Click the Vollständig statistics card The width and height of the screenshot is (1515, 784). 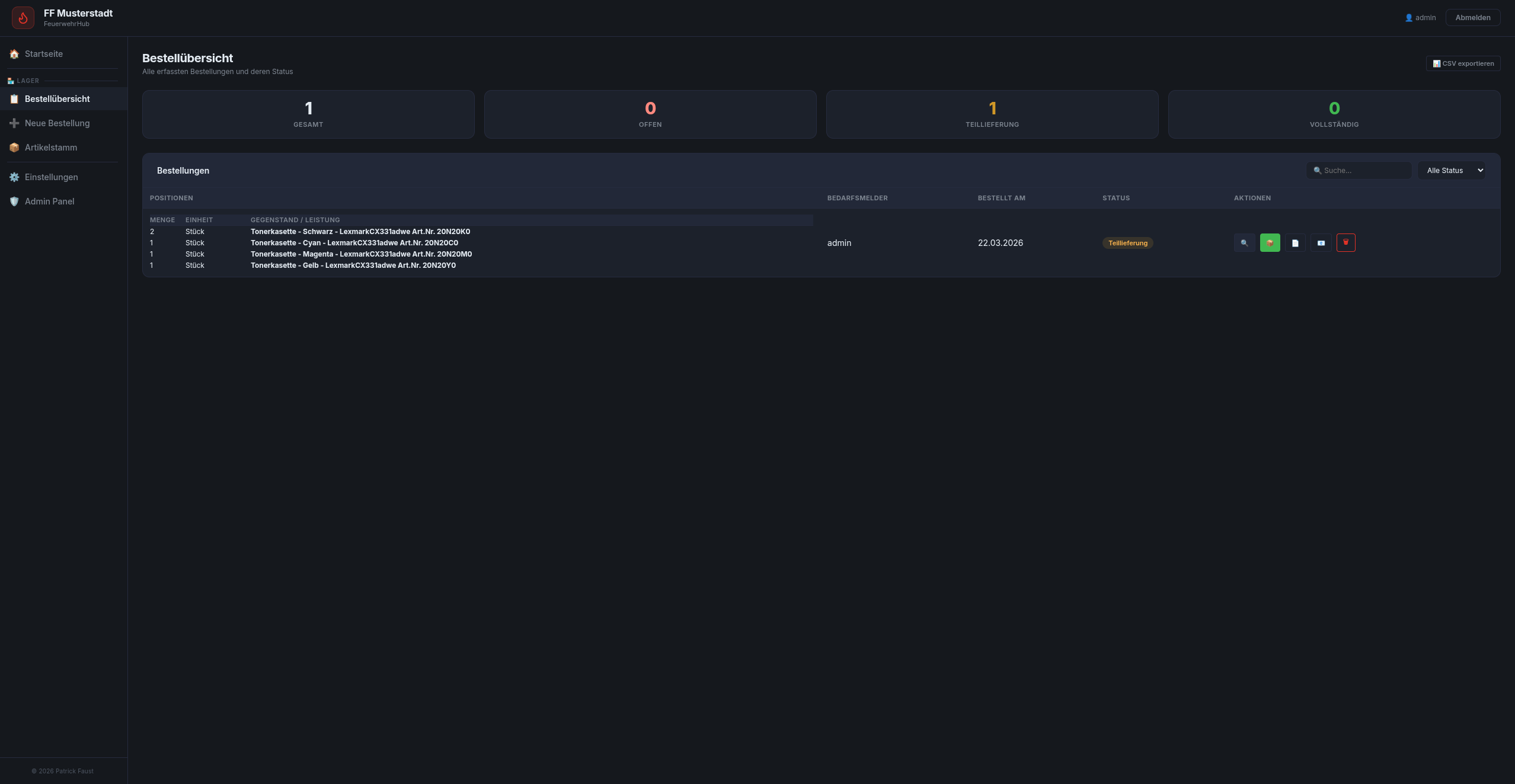coord(1334,114)
